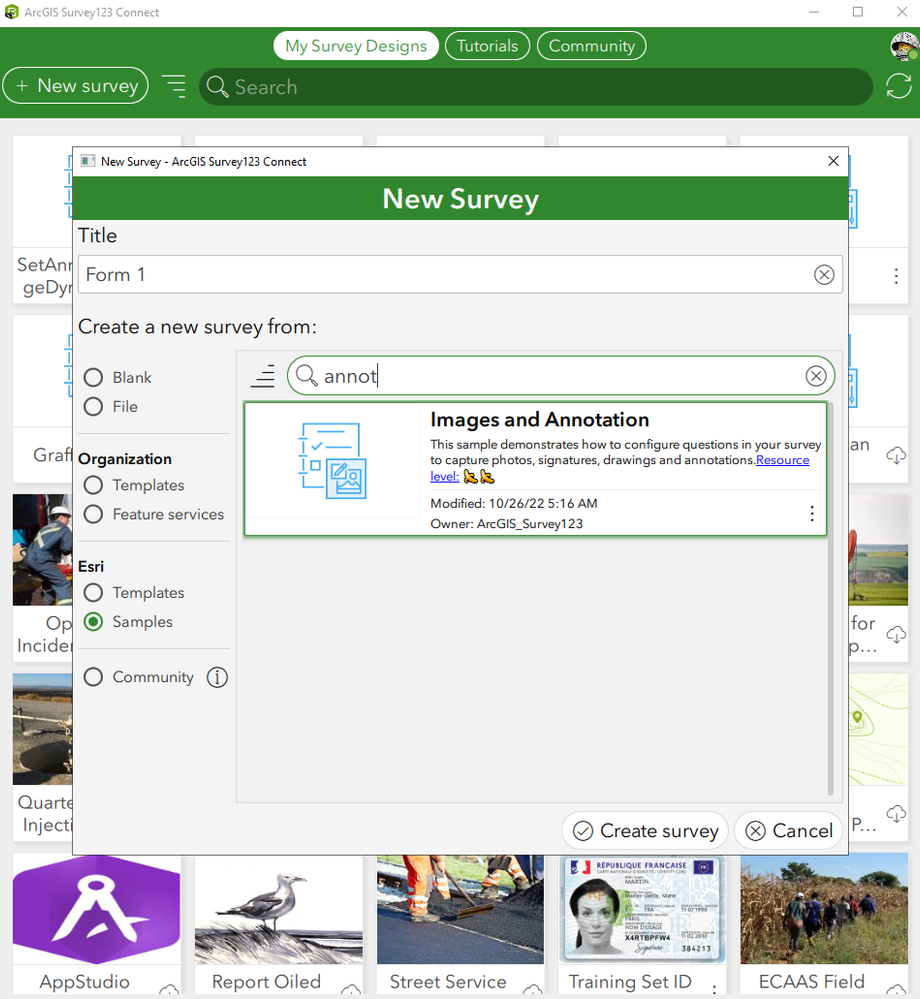Clear the Form 1 title field
The height and width of the screenshot is (999, 920).
click(824, 275)
